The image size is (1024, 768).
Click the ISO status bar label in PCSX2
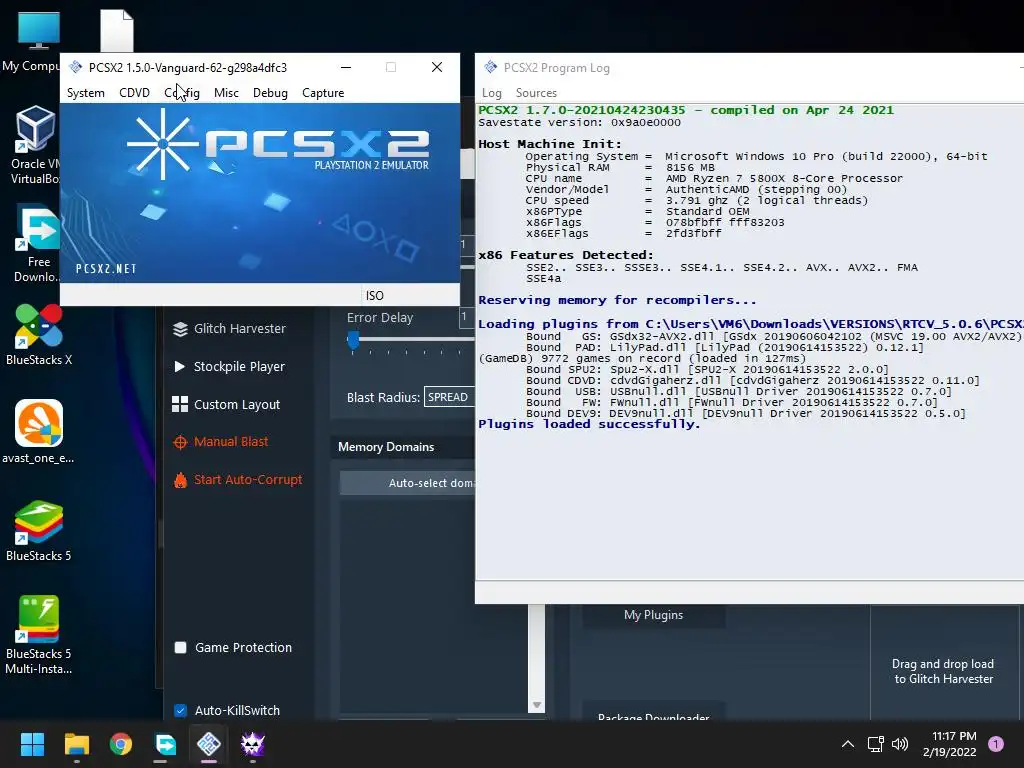374,296
